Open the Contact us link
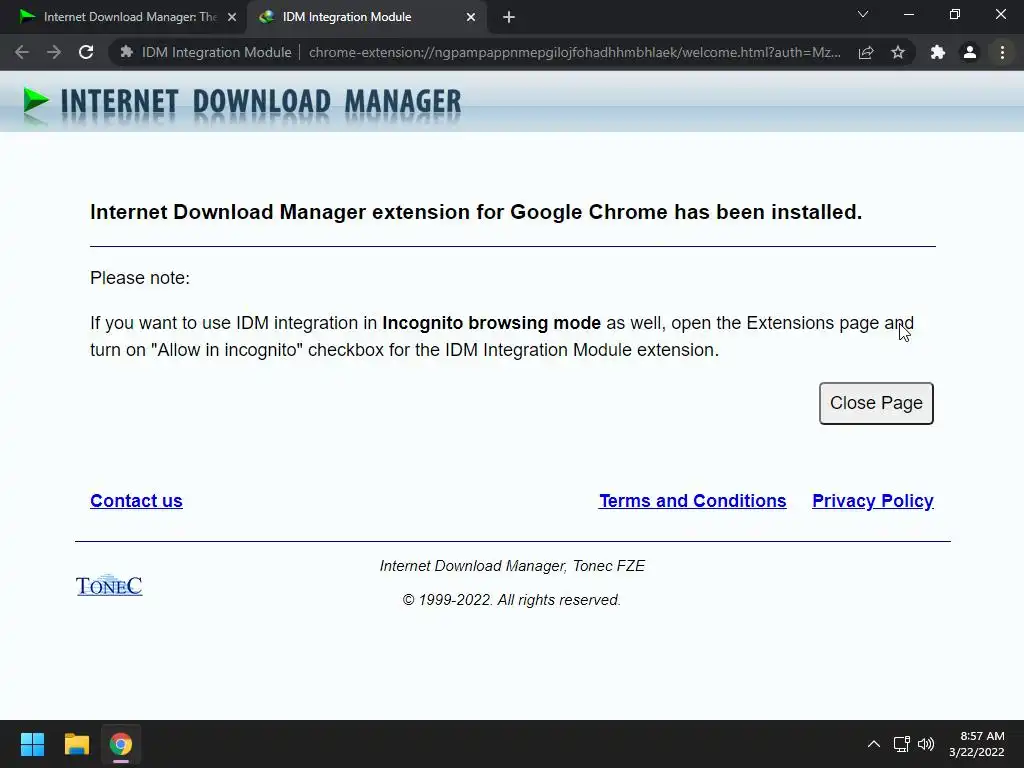Screen dimensions: 1024x768 (x=136, y=501)
